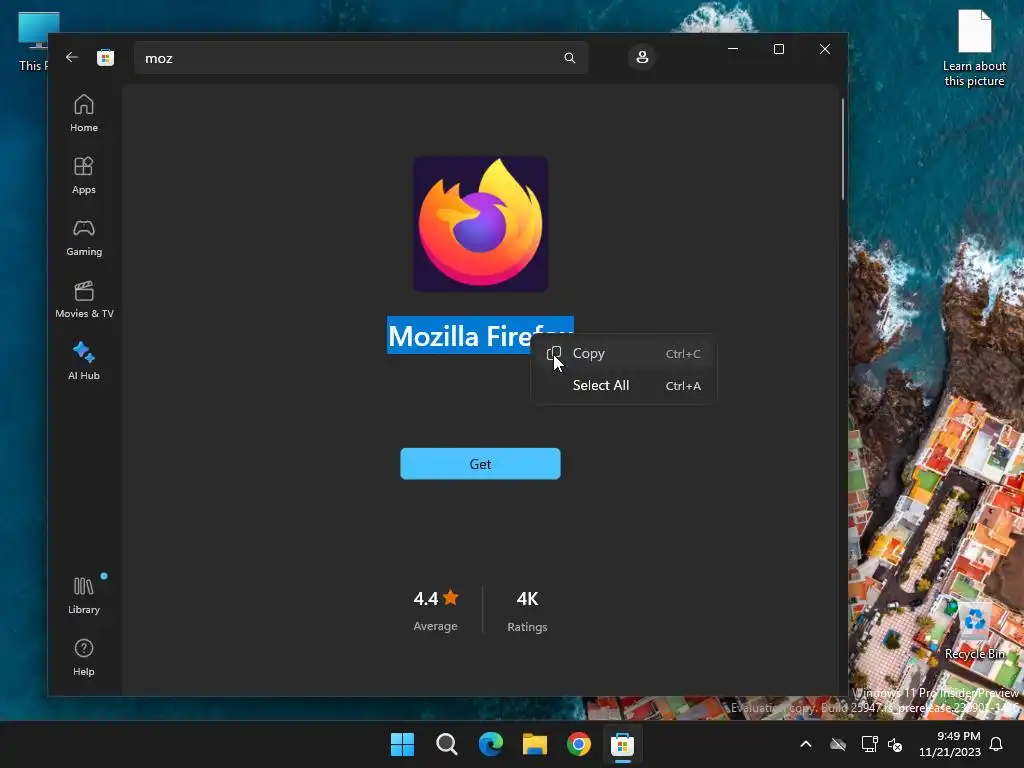
Task: Open Windows Search from taskbar
Action: 447,744
